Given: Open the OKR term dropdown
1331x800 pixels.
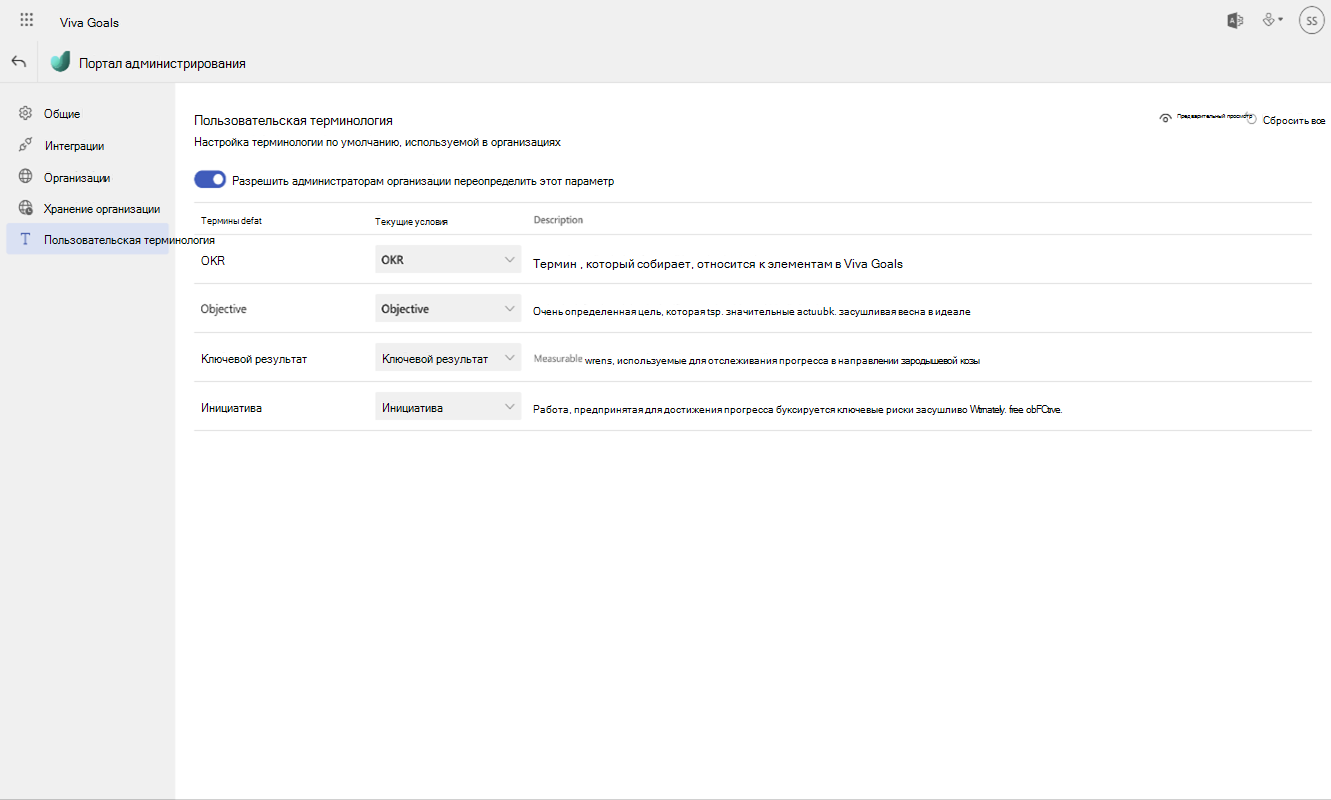Looking at the screenshot, I should click(x=448, y=260).
